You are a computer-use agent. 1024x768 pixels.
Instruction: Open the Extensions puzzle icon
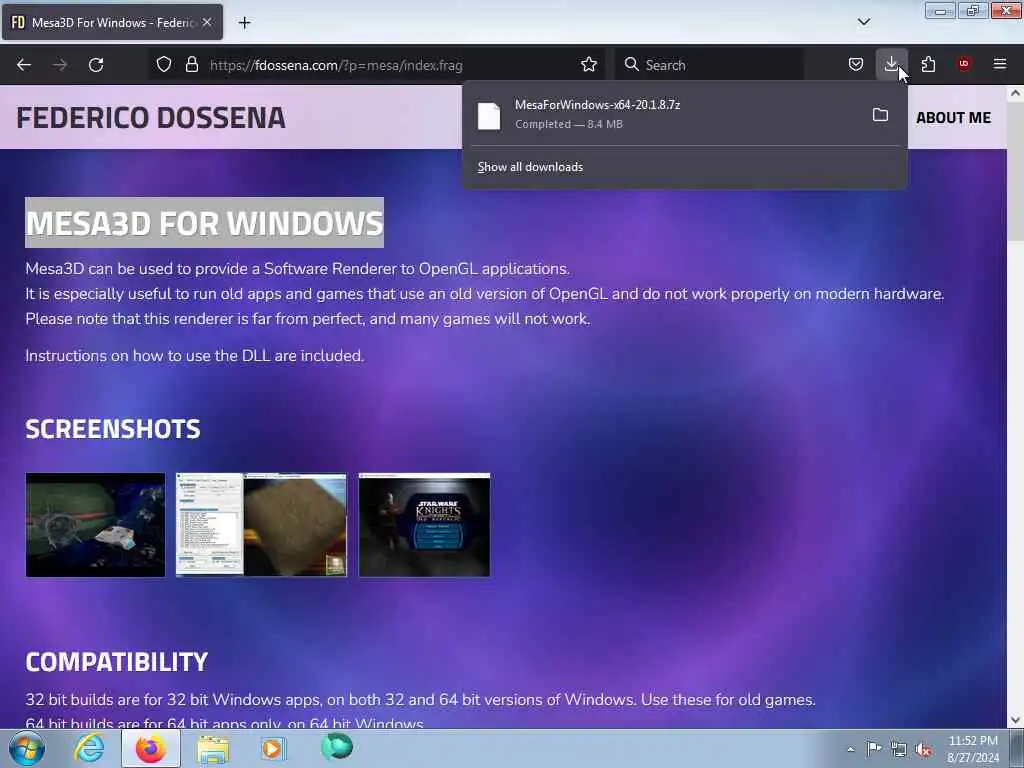pyautogui.click(x=928, y=64)
